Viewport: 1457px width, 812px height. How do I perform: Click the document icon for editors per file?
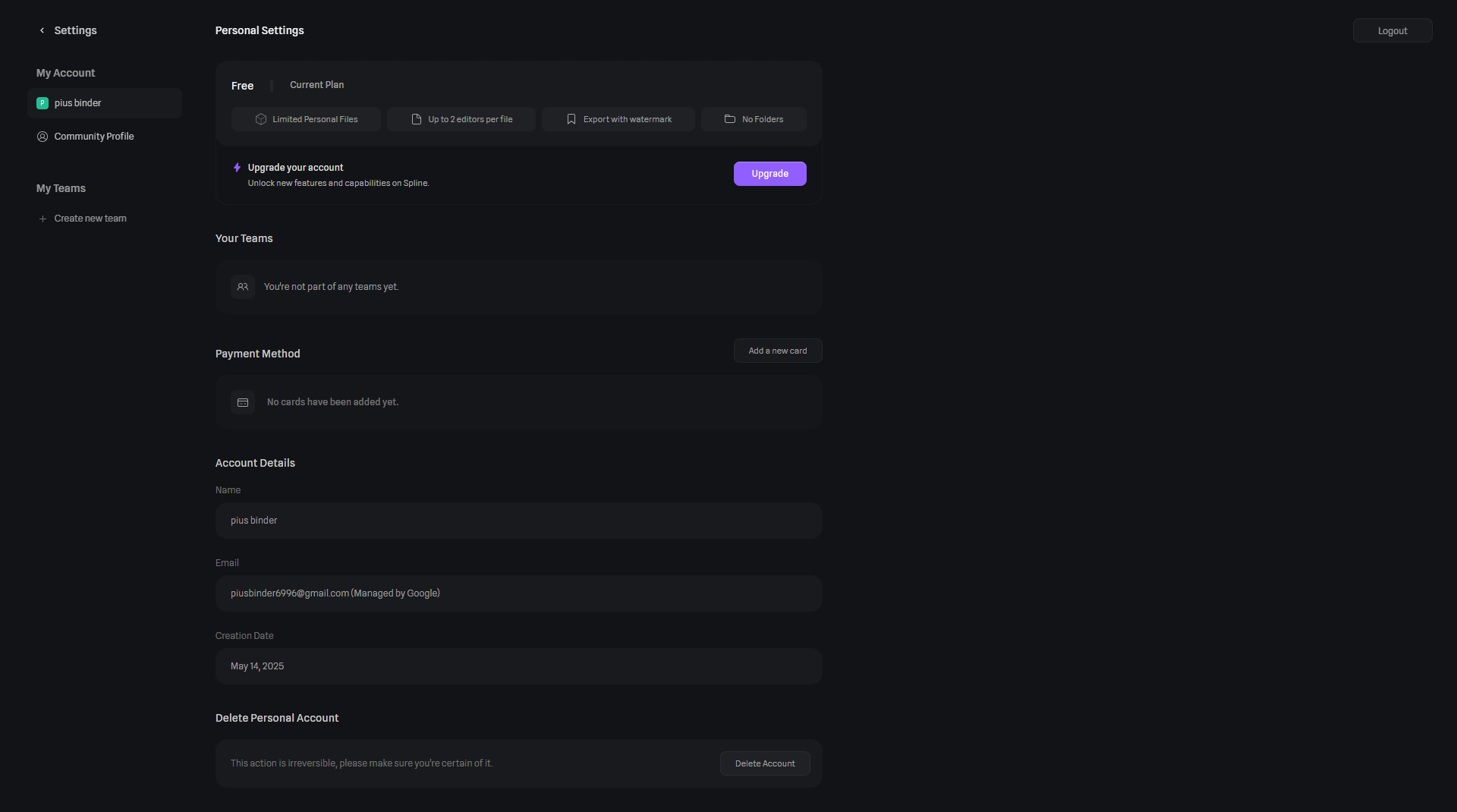417,119
